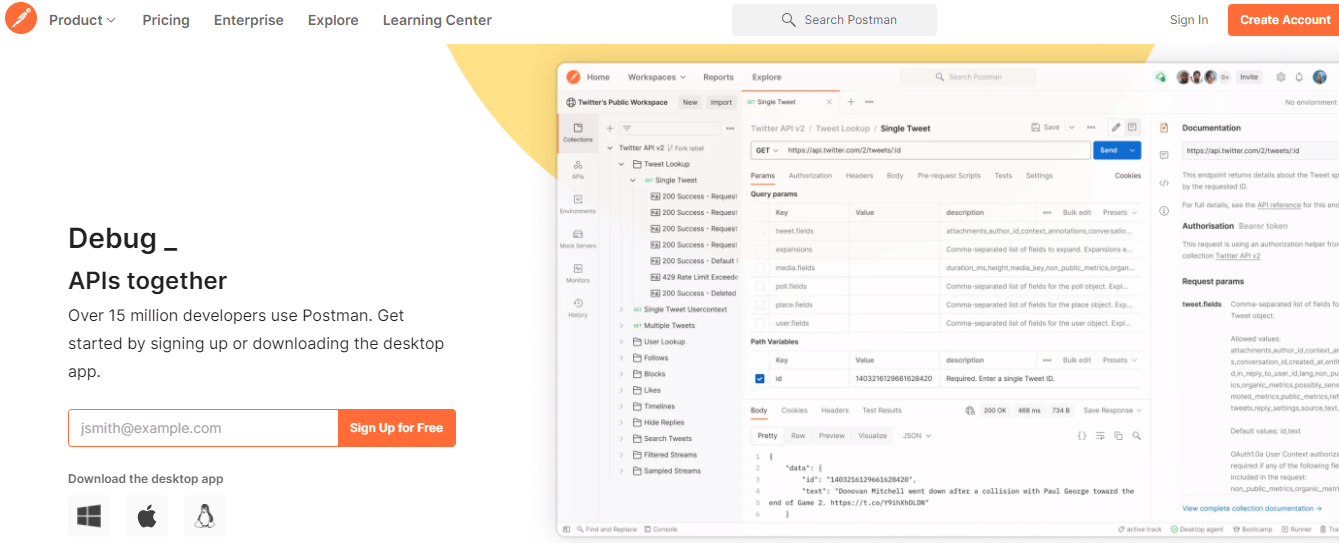Open the Save Response dropdown
The height and width of the screenshot is (543, 1339).
[1113, 410]
